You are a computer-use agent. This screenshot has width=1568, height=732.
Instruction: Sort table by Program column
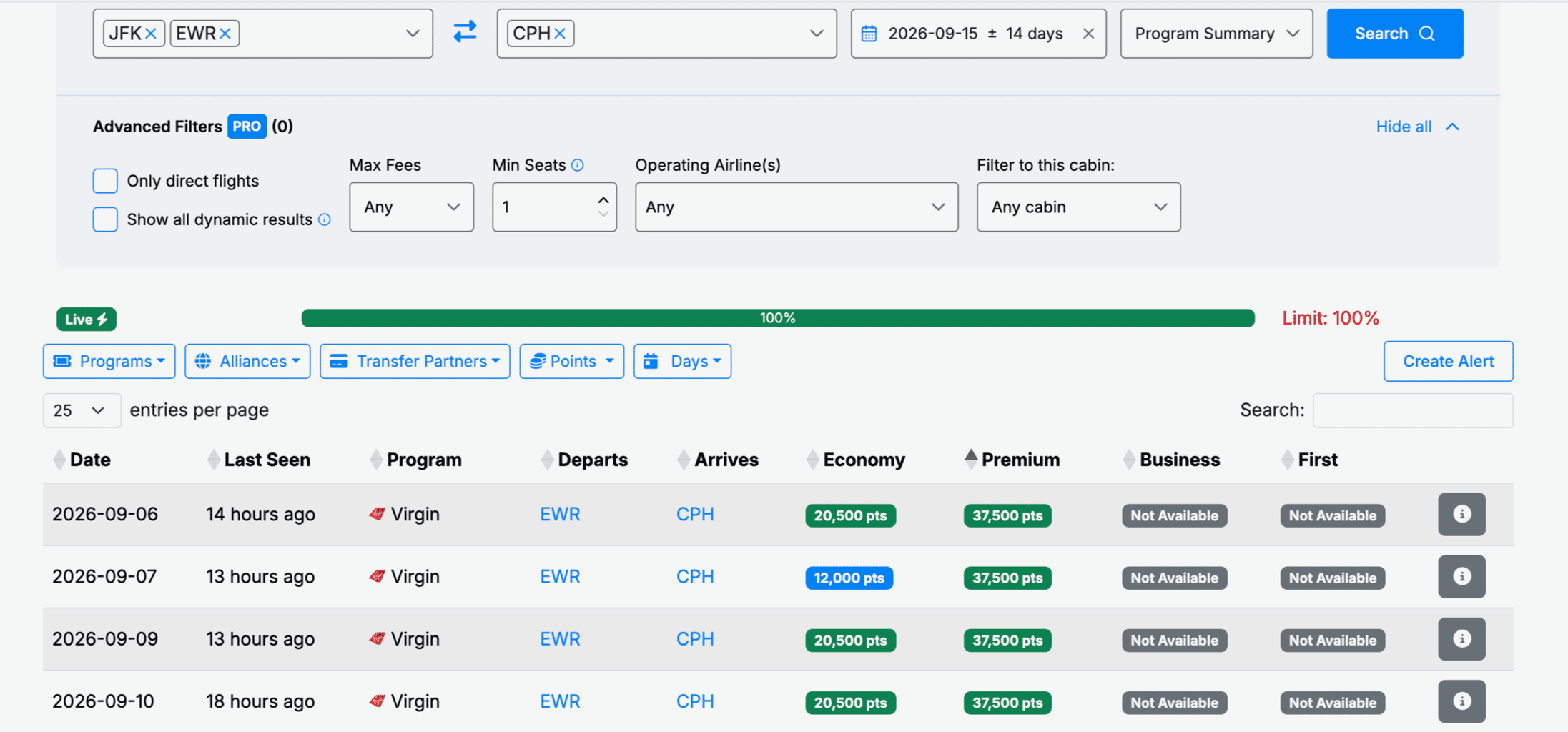[x=415, y=460]
